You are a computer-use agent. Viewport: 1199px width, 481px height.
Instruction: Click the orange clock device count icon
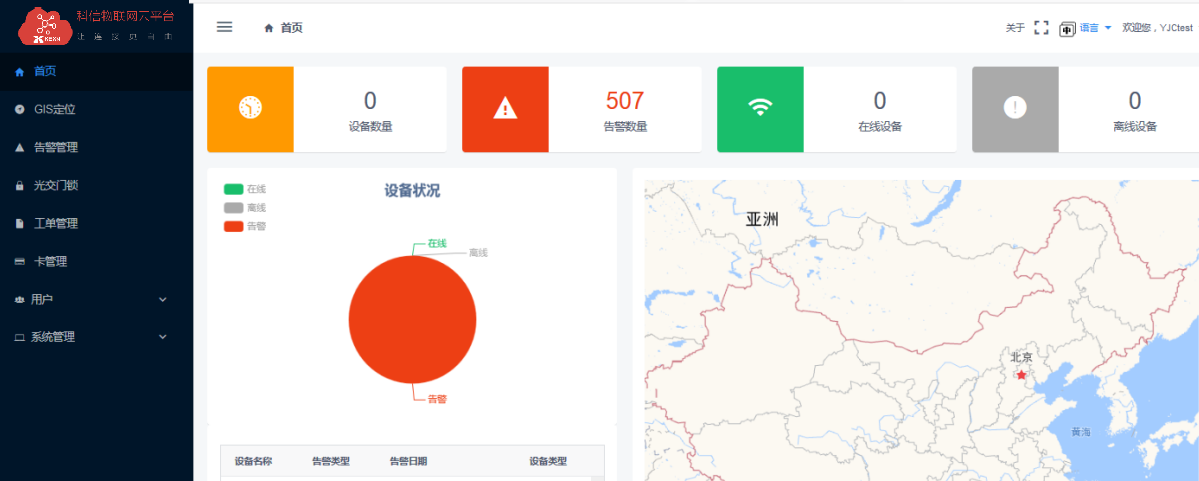[x=250, y=108]
